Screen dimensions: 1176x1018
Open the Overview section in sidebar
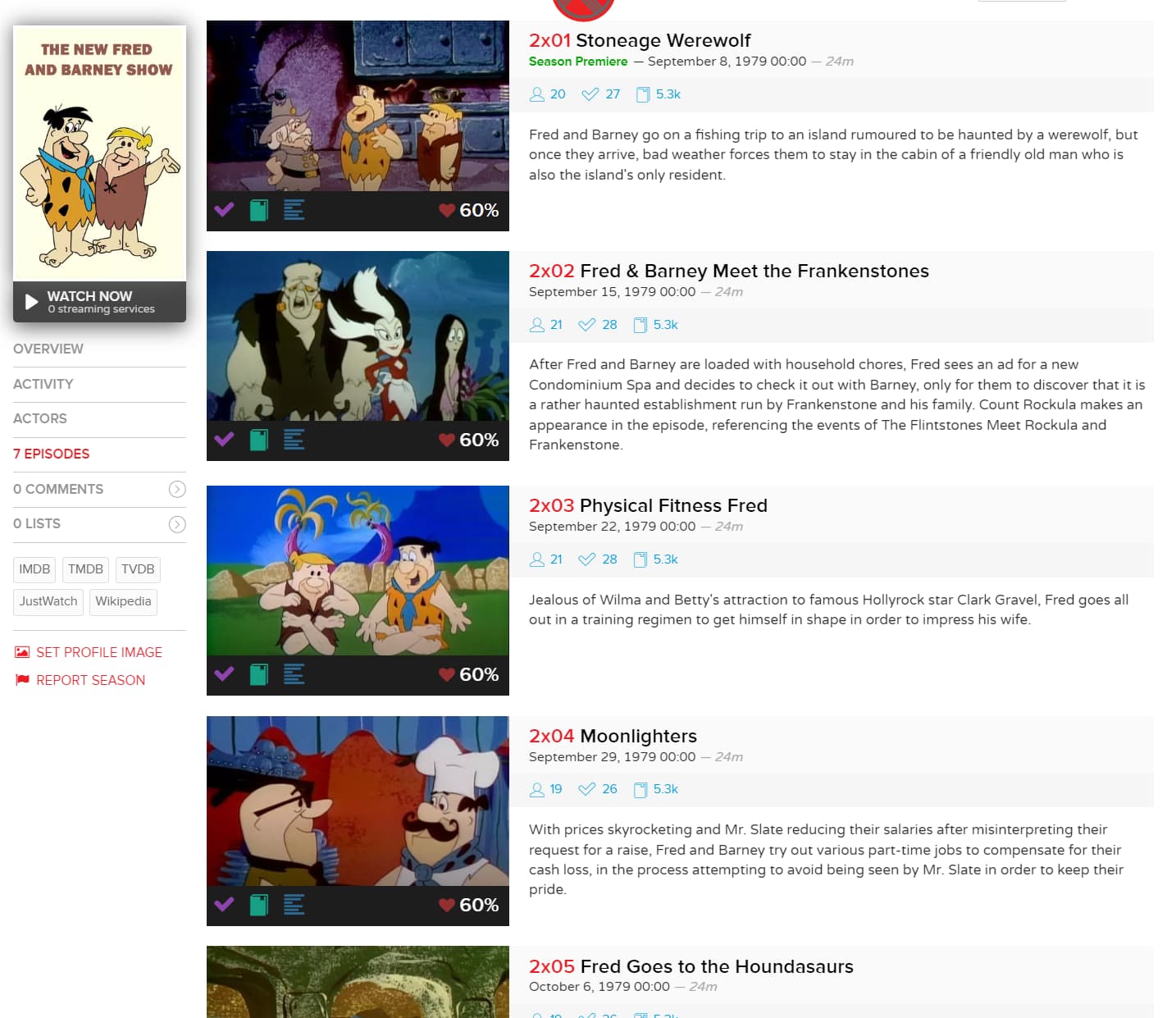tap(48, 349)
